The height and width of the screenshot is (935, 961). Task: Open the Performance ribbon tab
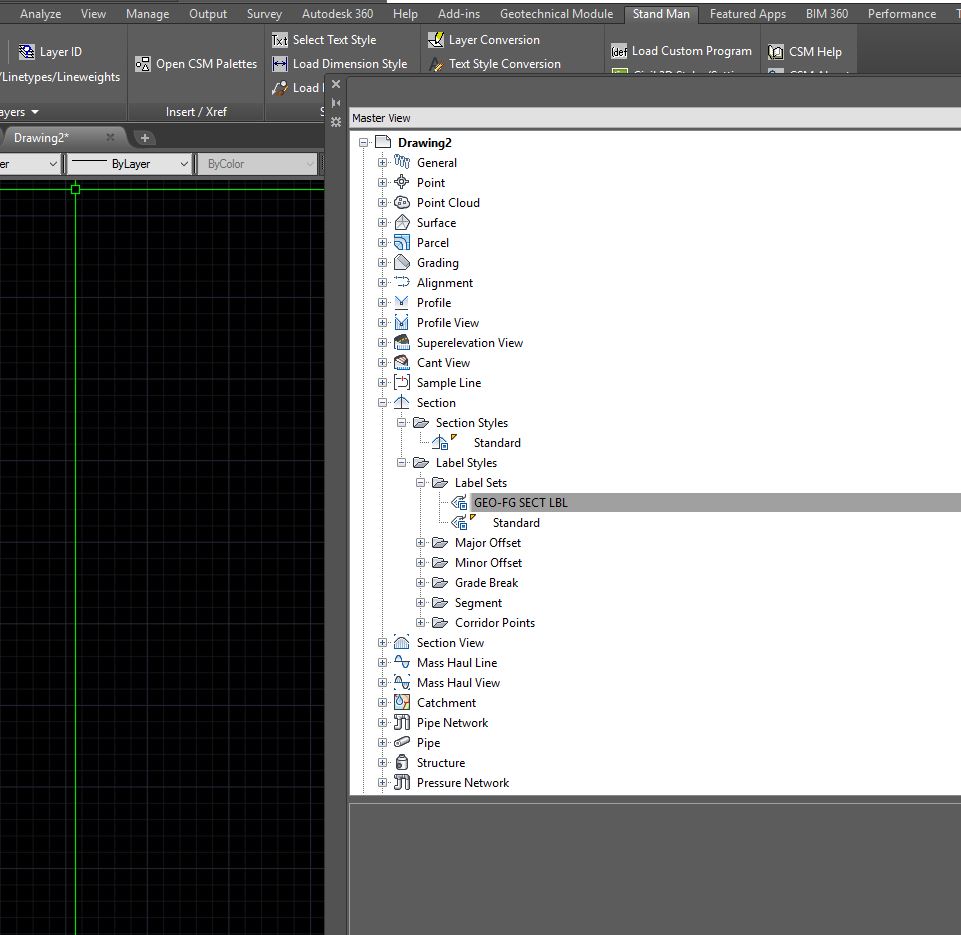click(x=902, y=13)
